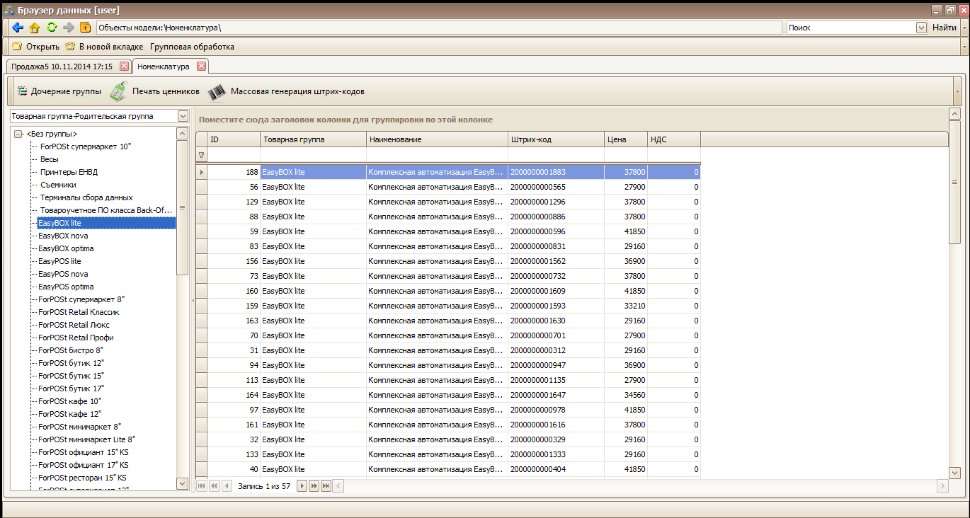The height and width of the screenshot is (518, 970).
Task: Sort by НДС column header
Action: [x=674, y=139]
